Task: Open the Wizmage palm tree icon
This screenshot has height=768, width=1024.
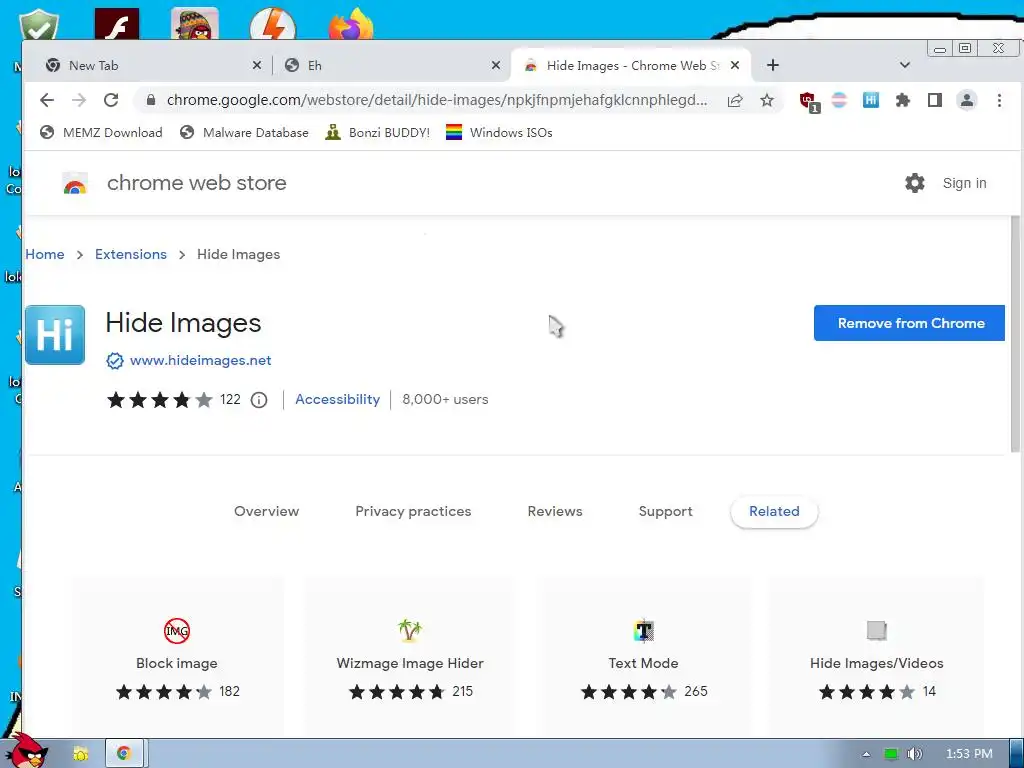Action: coord(410,630)
